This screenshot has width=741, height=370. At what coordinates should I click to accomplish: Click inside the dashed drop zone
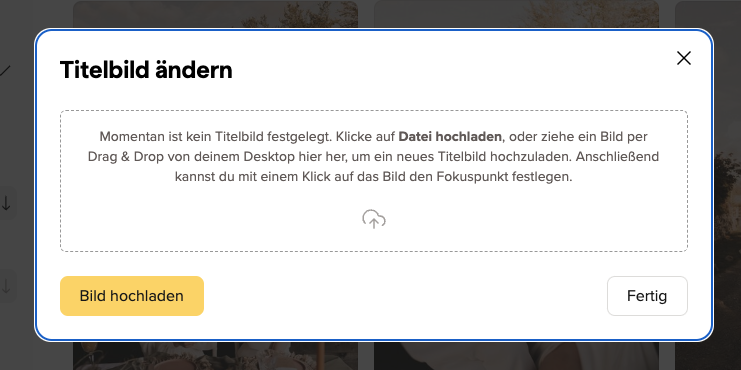click(x=374, y=181)
